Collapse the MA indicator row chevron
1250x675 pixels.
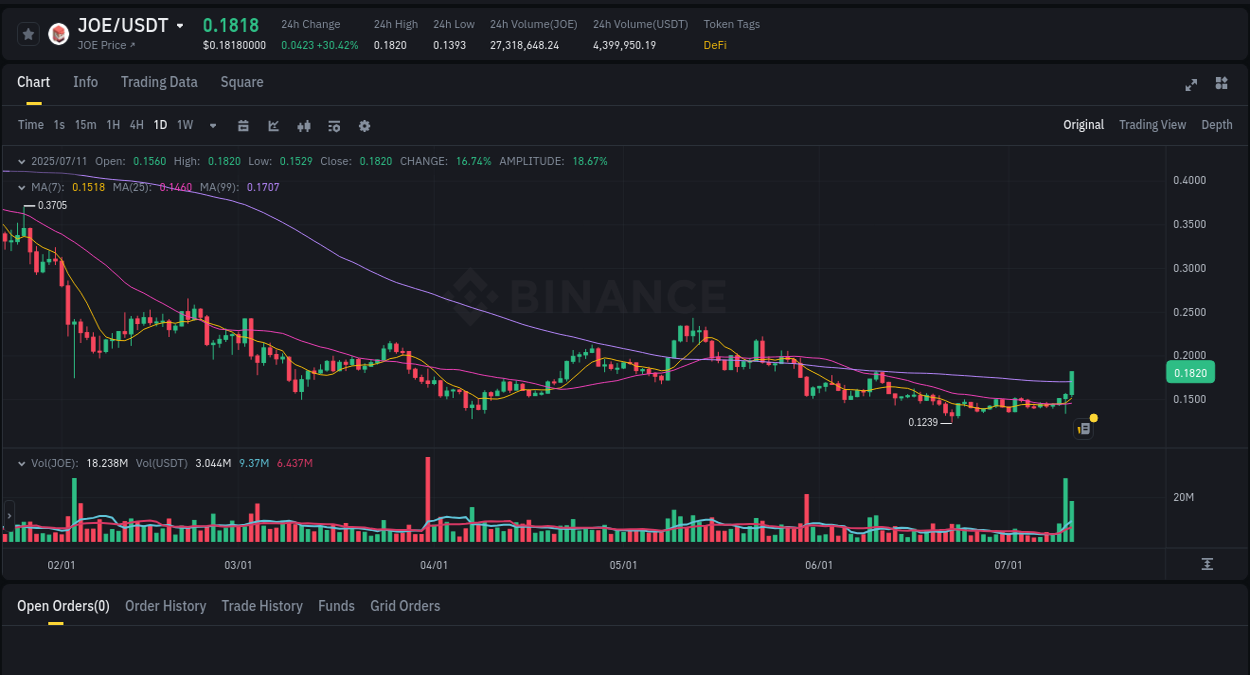point(22,187)
